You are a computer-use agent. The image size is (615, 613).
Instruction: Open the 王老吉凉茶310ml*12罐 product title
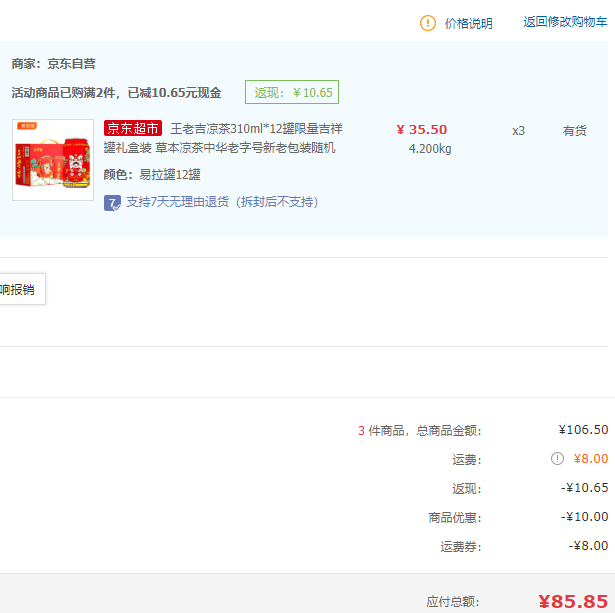[223, 138]
